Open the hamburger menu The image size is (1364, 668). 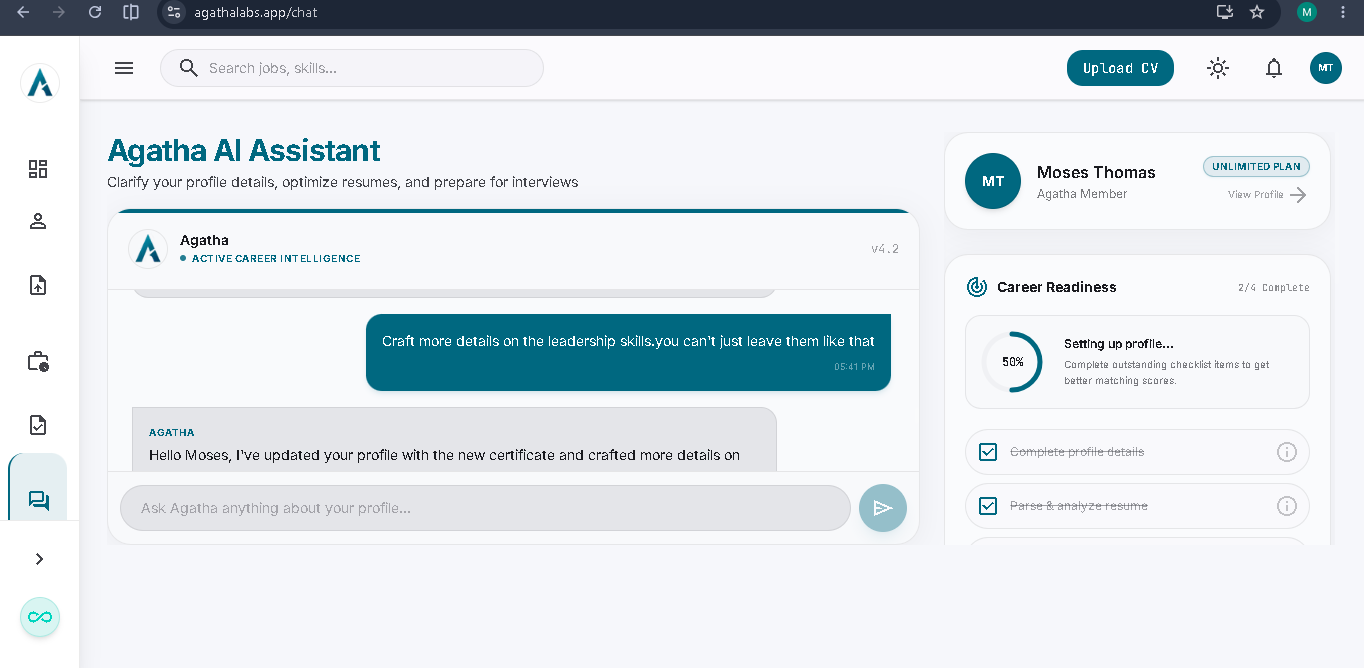point(124,68)
